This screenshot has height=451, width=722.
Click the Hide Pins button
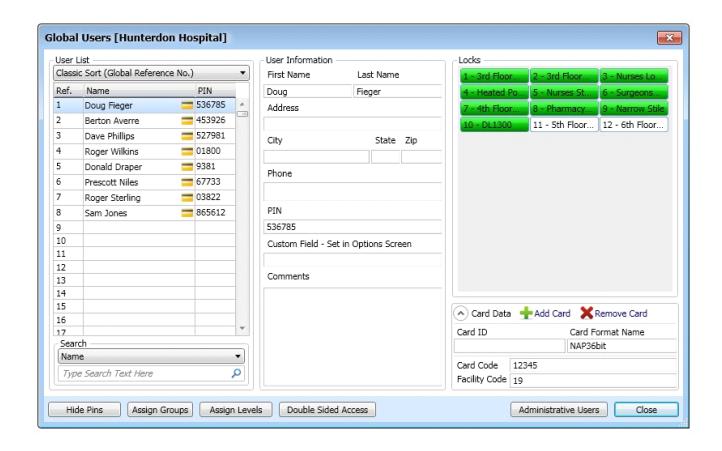pos(84,410)
